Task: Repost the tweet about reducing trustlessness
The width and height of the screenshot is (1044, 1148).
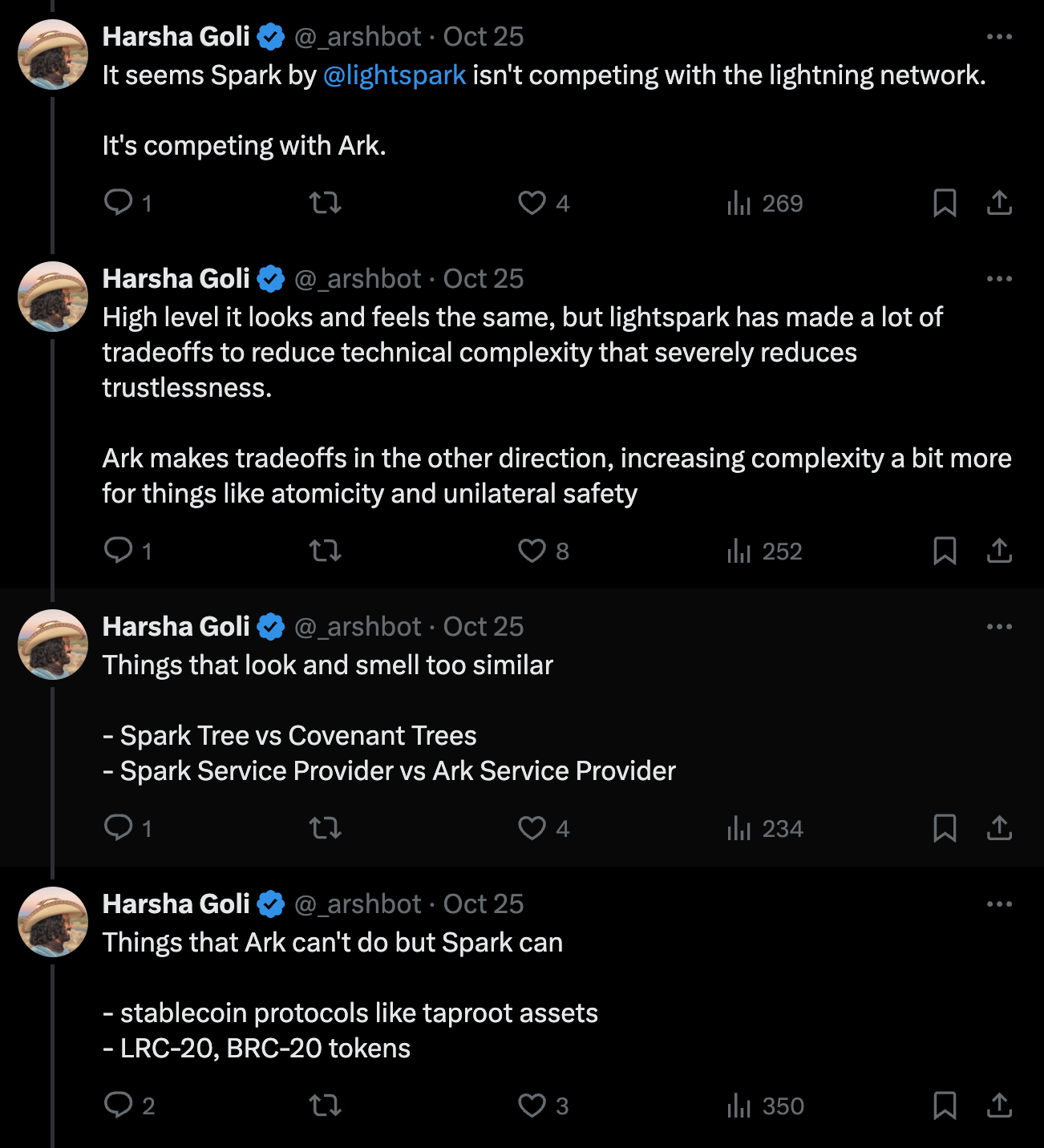Action: 326,551
